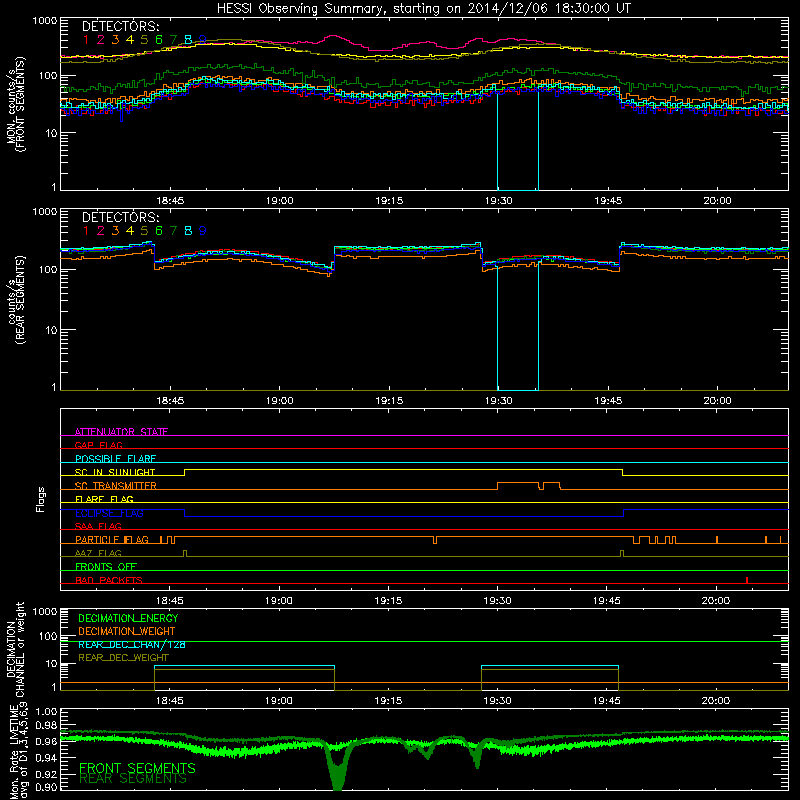Click the SAA_FLAG label
Image resolution: width=800 pixels, height=800 pixels.
[98, 526]
